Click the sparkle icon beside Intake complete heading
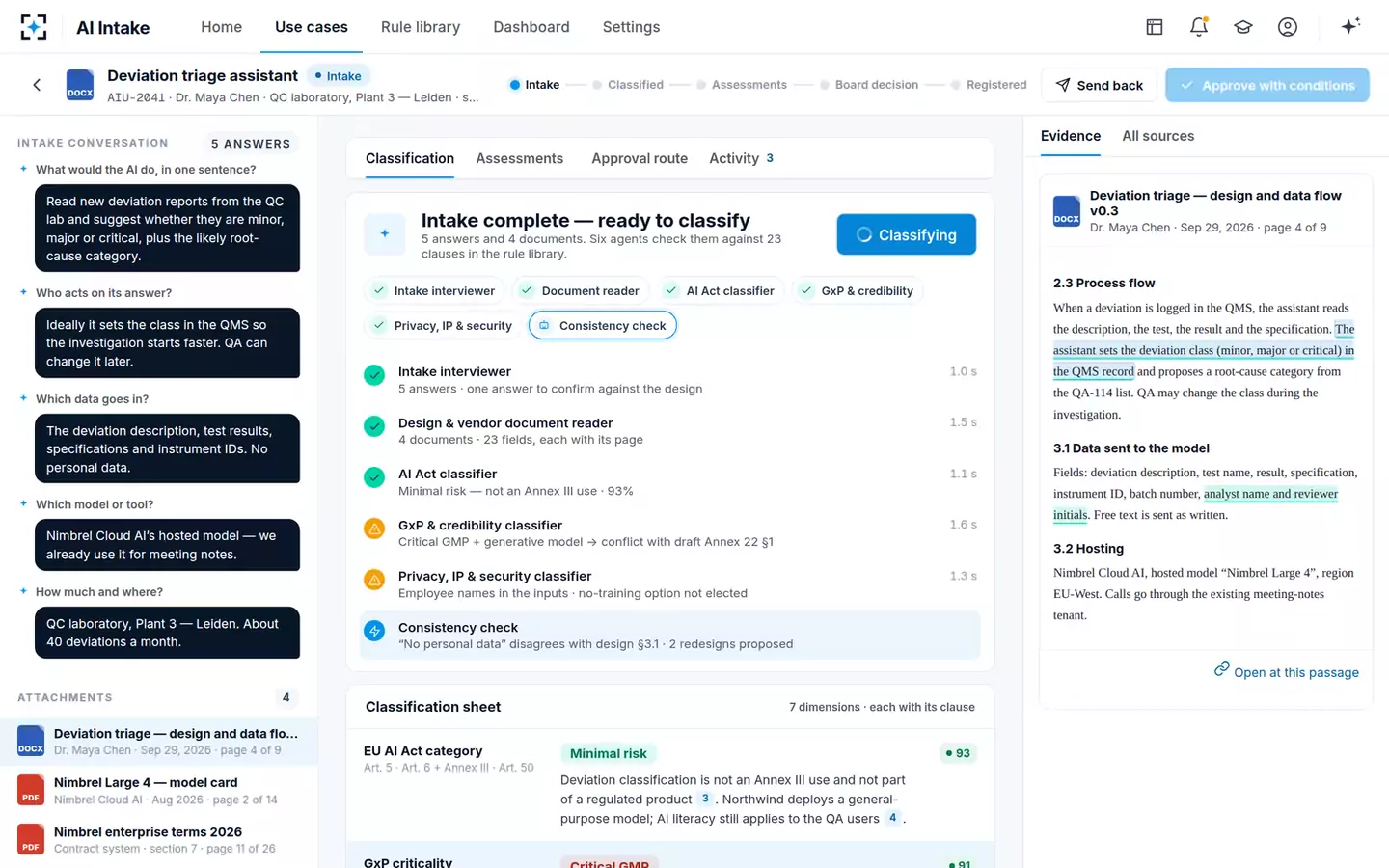The image size is (1389, 868). pyautogui.click(x=385, y=233)
